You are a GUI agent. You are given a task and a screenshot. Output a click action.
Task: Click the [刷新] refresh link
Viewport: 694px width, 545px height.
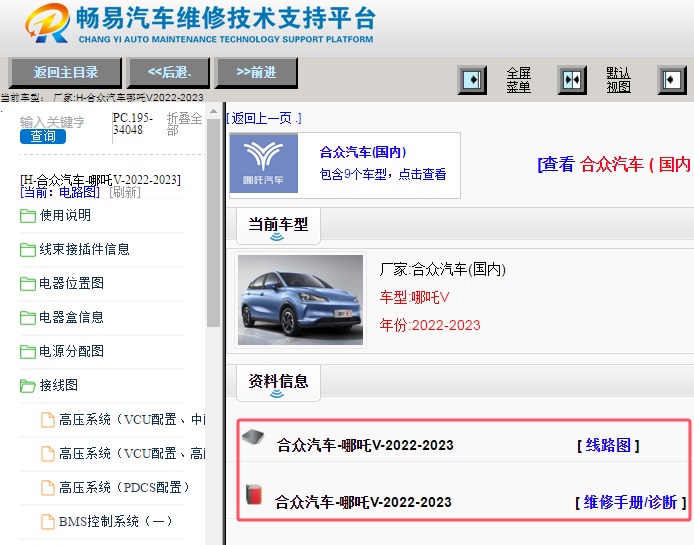pyautogui.click(x=125, y=192)
